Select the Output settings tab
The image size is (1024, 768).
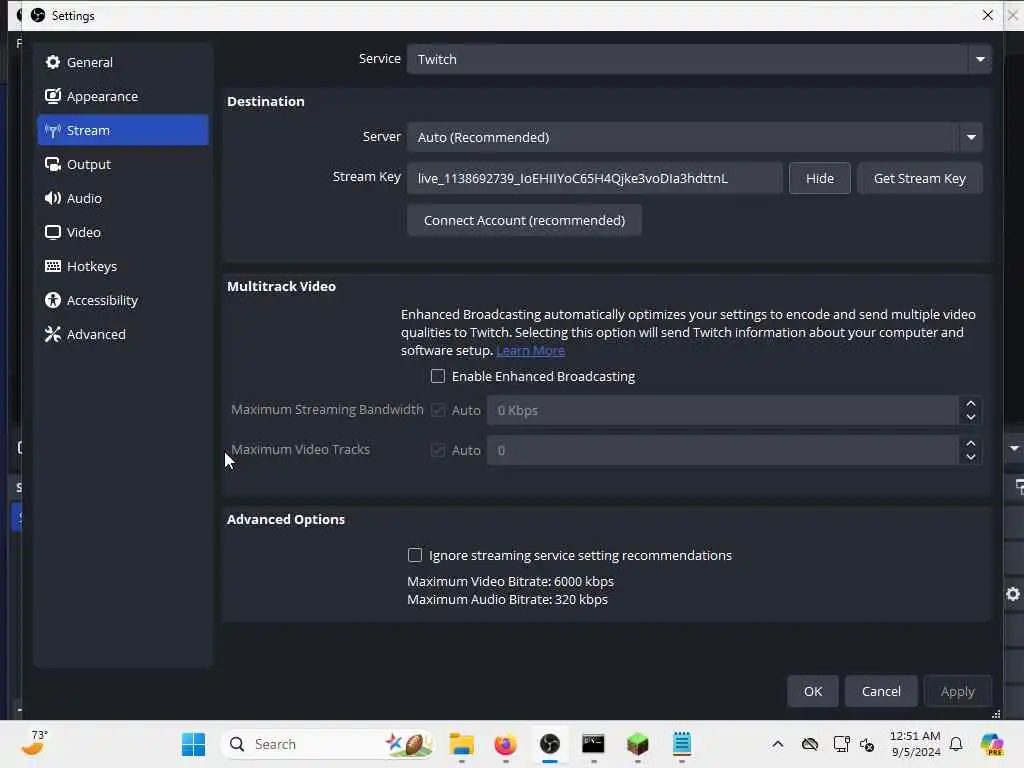[x=123, y=165]
